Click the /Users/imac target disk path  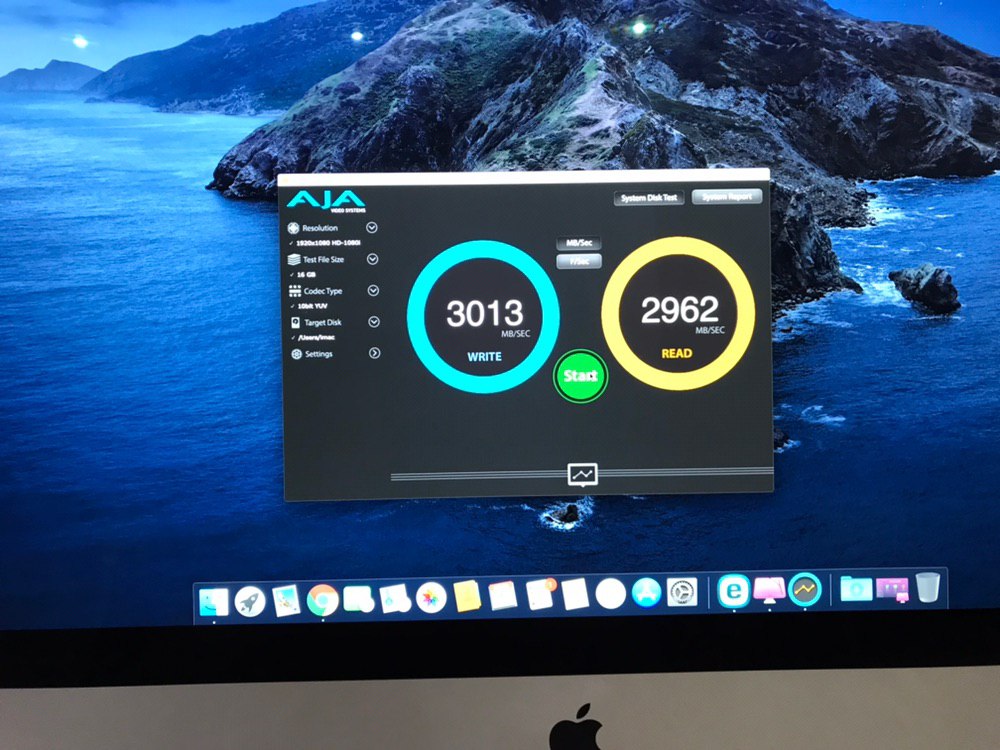point(316,337)
